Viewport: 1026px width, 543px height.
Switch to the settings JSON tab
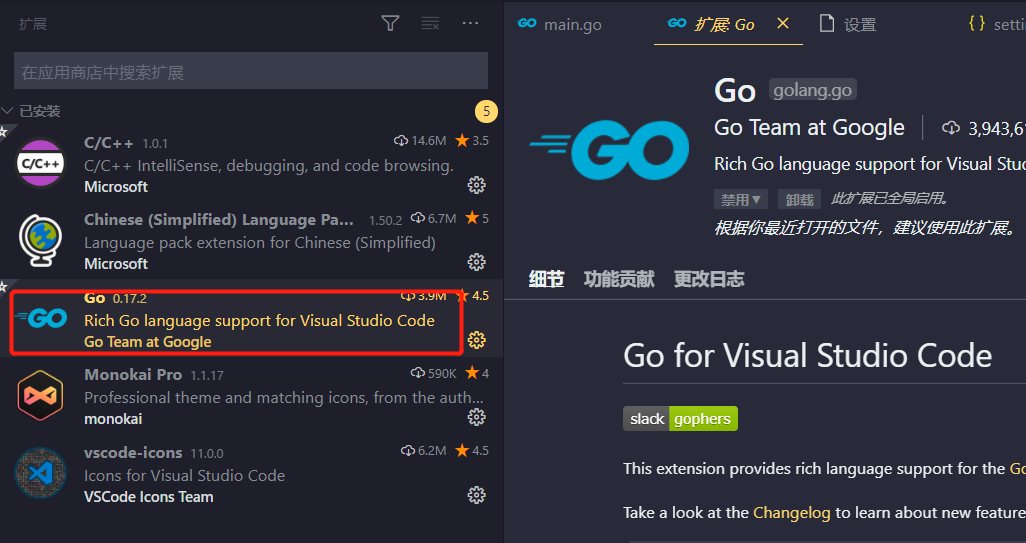(996, 24)
